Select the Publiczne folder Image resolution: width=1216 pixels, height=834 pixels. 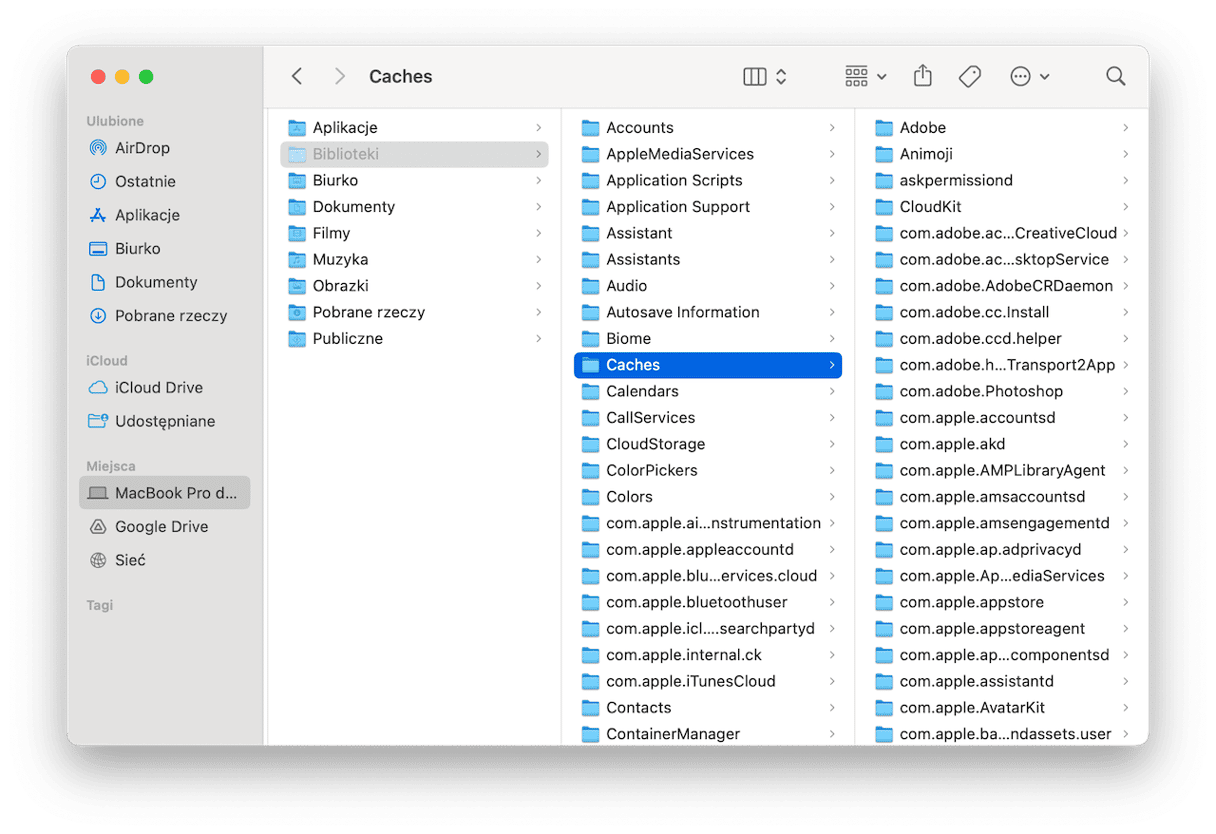[x=414, y=338]
